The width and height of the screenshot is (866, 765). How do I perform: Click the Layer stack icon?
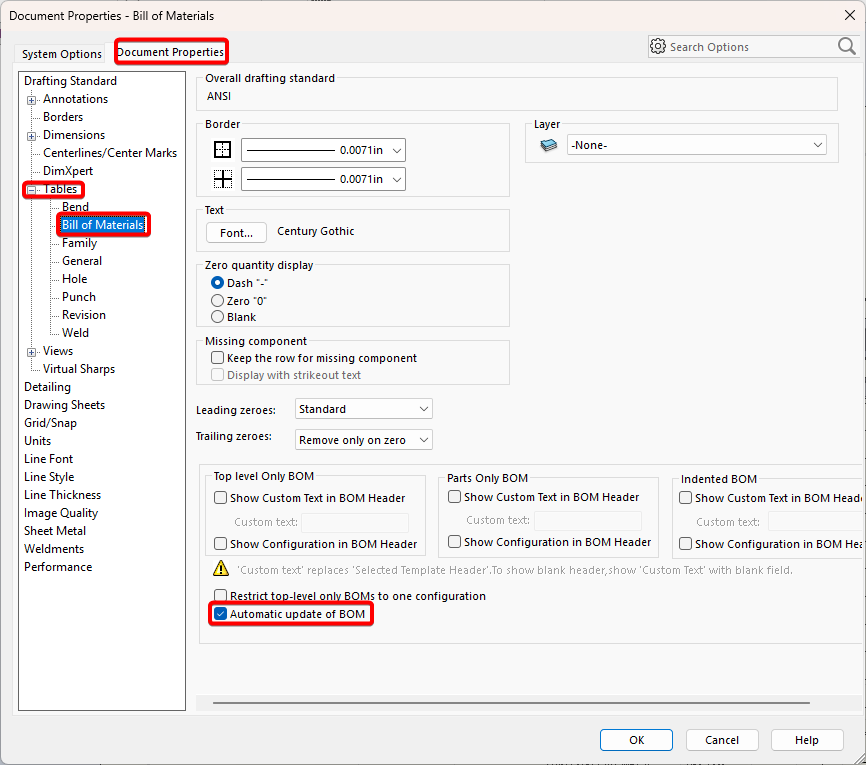(548, 145)
